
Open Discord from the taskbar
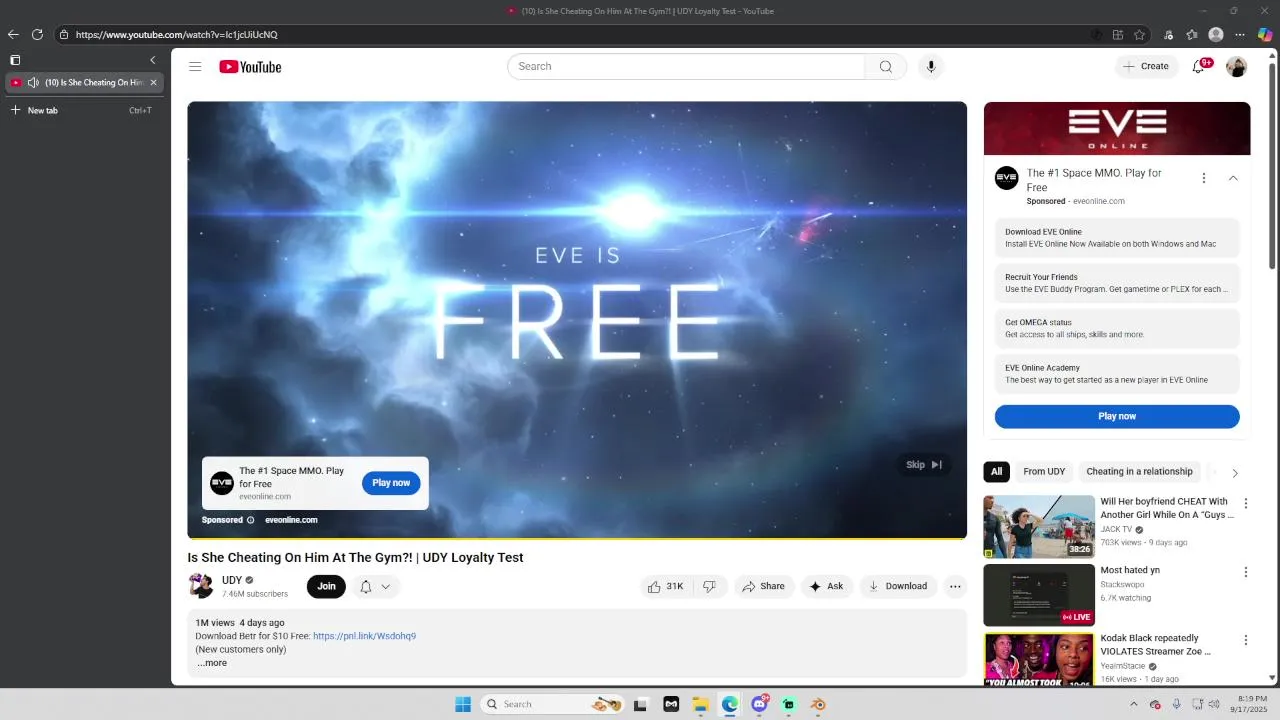click(759, 704)
